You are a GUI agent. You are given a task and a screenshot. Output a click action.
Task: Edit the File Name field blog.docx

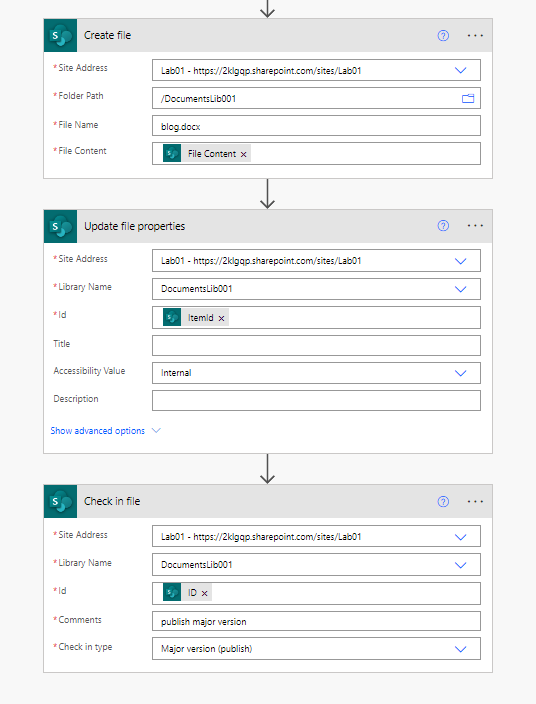point(316,126)
